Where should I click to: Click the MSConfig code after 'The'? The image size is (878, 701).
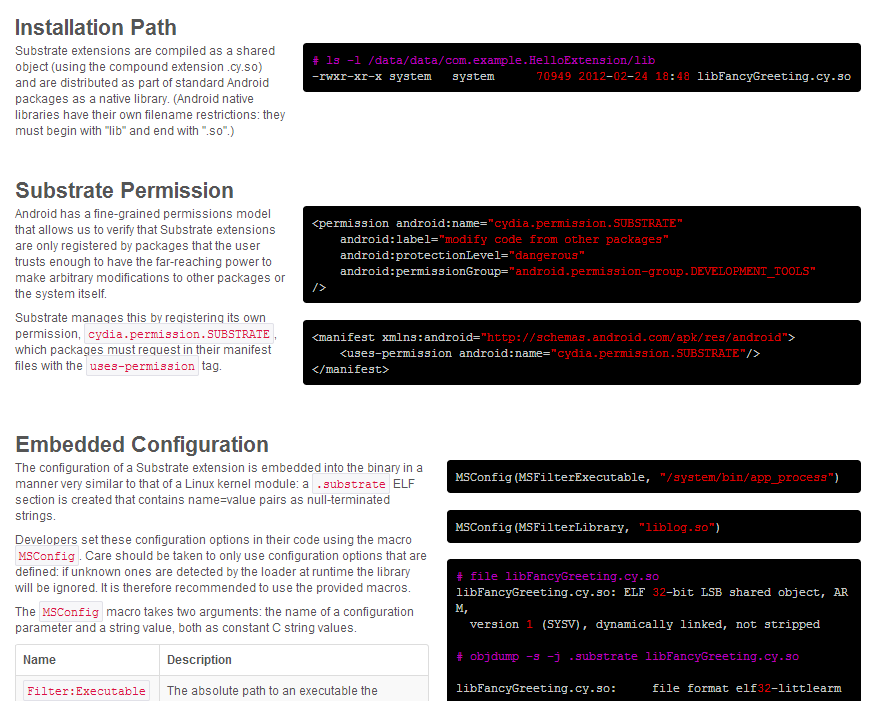[71, 611]
